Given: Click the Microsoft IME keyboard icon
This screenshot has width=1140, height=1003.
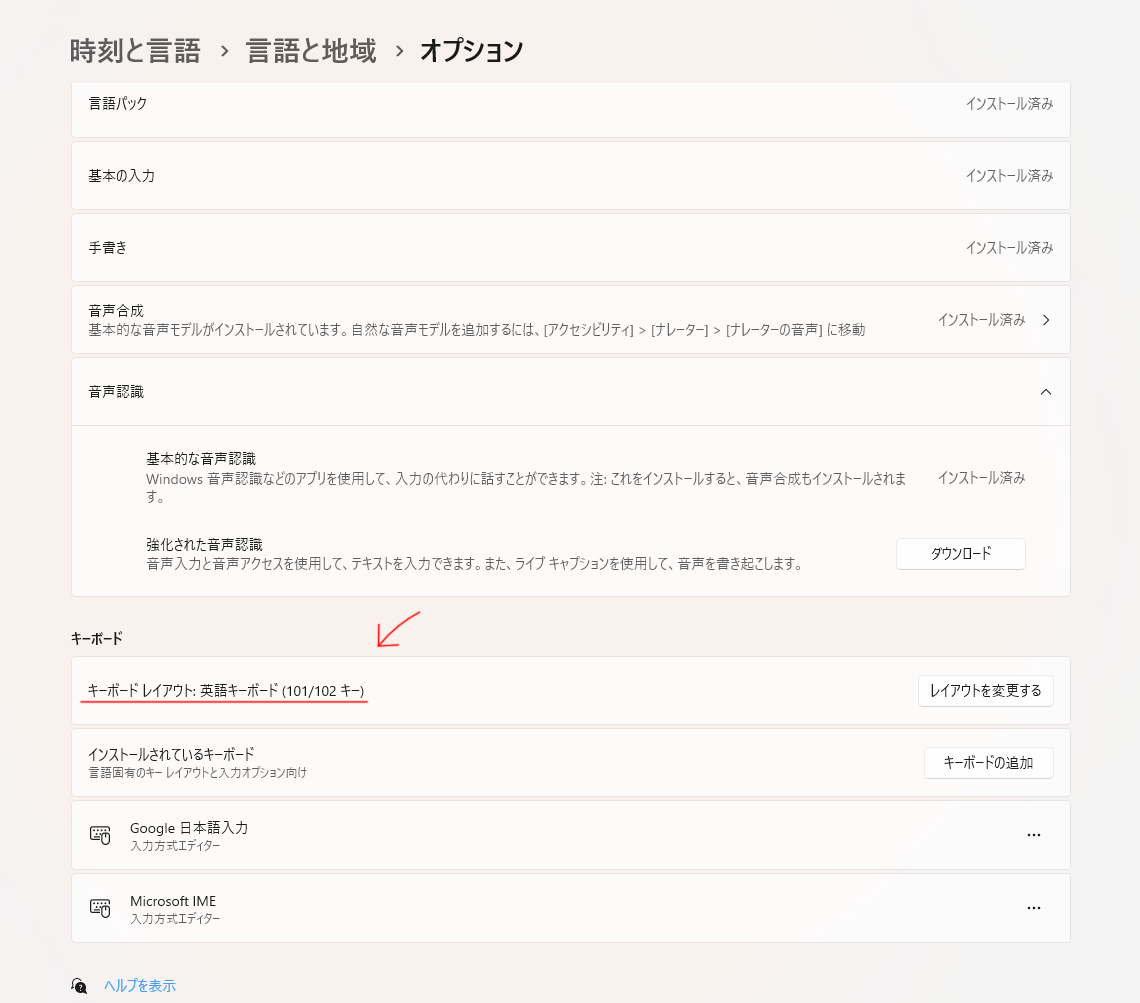Looking at the screenshot, I should [x=100, y=908].
